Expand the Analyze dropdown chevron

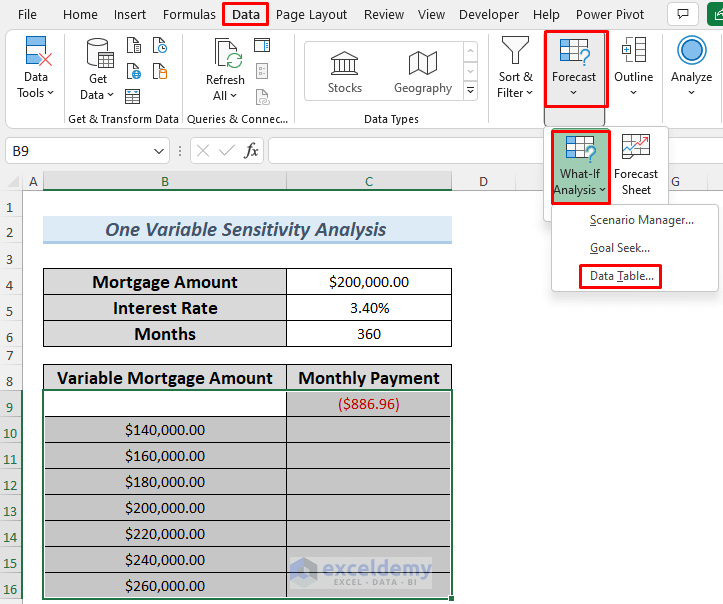tap(691, 93)
